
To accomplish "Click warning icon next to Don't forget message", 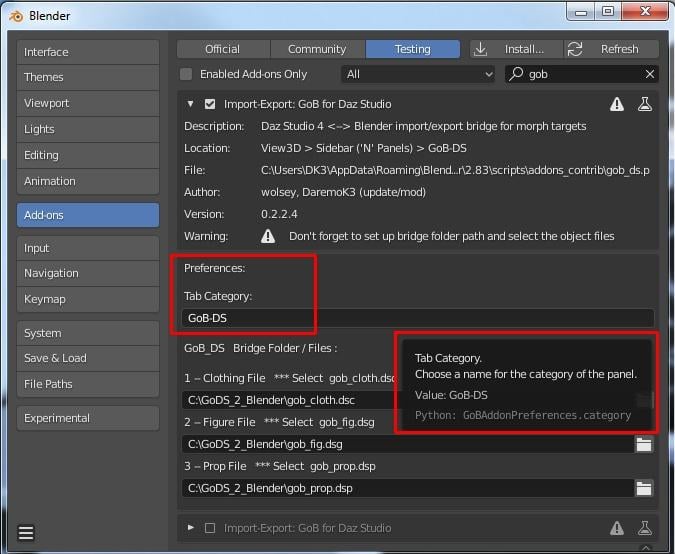I will [x=268, y=236].
